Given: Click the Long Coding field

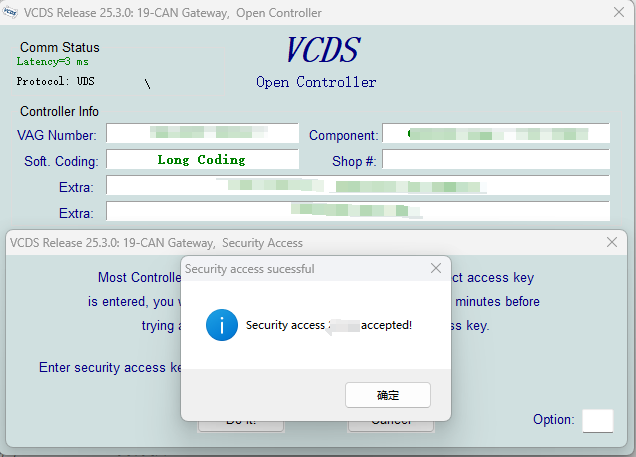Looking at the screenshot, I should coord(202,160).
